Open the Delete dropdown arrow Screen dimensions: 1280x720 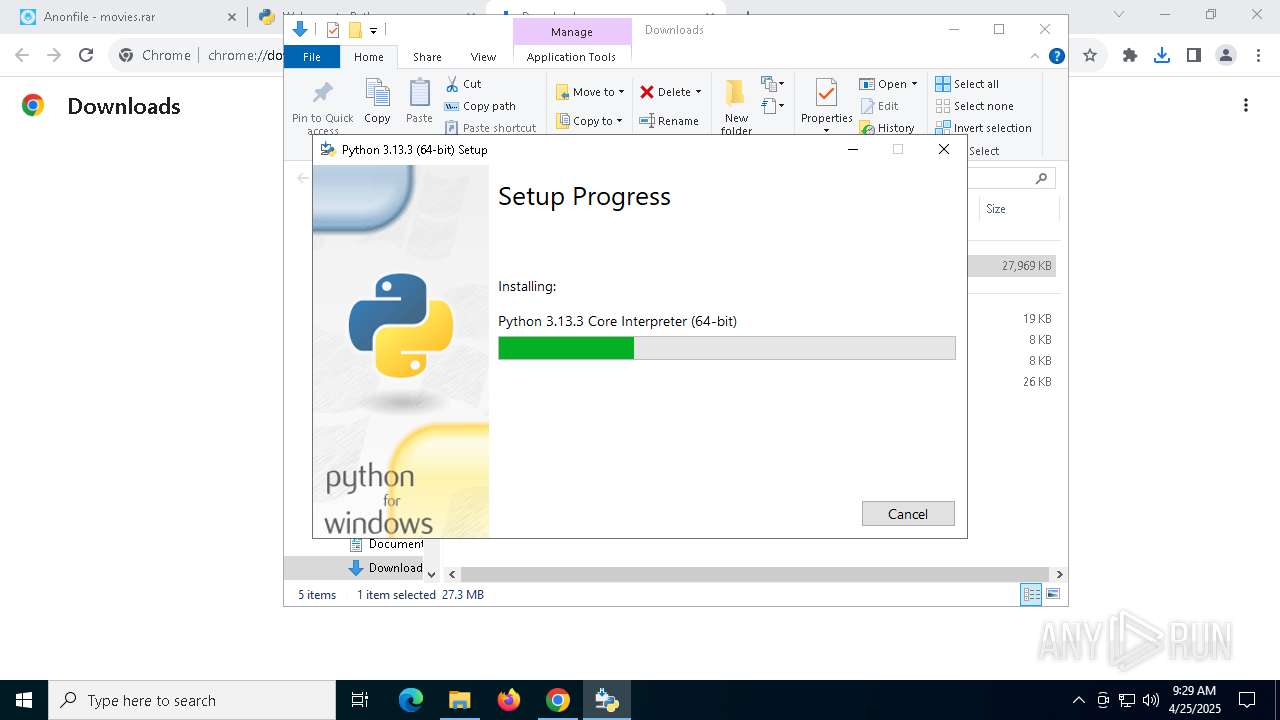tap(698, 92)
